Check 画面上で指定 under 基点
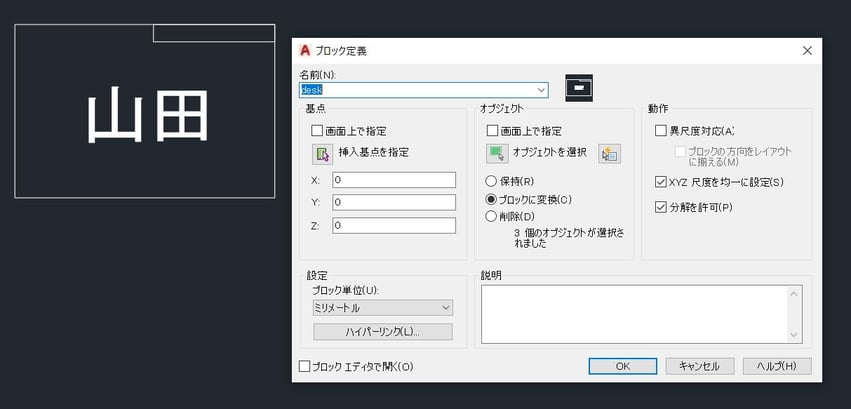The width and height of the screenshot is (851, 409). 317,131
